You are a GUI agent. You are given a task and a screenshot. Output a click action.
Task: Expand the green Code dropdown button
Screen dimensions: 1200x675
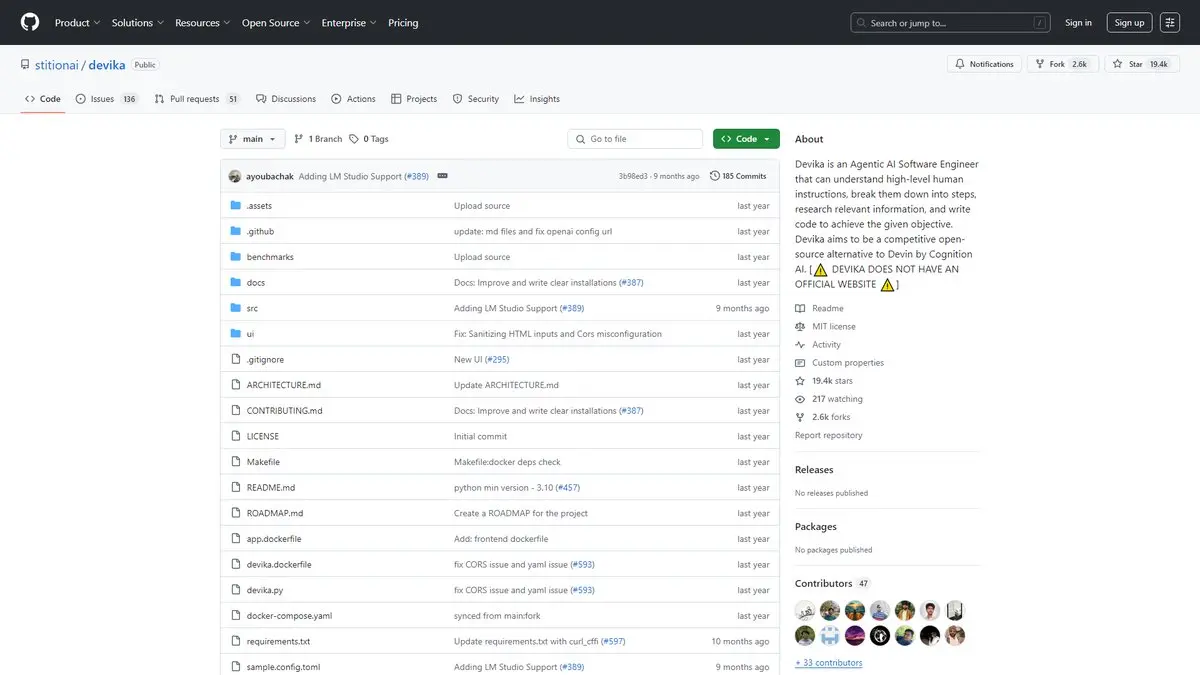[746, 139]
